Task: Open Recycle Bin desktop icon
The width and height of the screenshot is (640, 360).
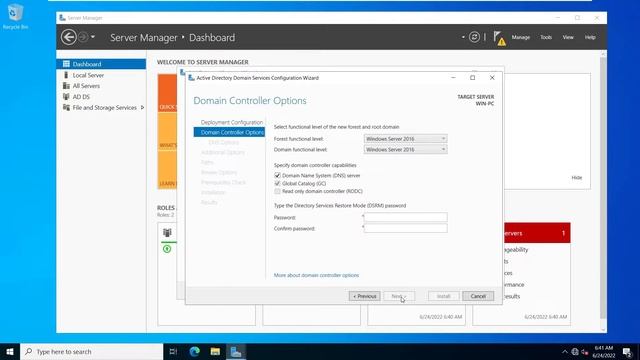Action: pos(15,17)
